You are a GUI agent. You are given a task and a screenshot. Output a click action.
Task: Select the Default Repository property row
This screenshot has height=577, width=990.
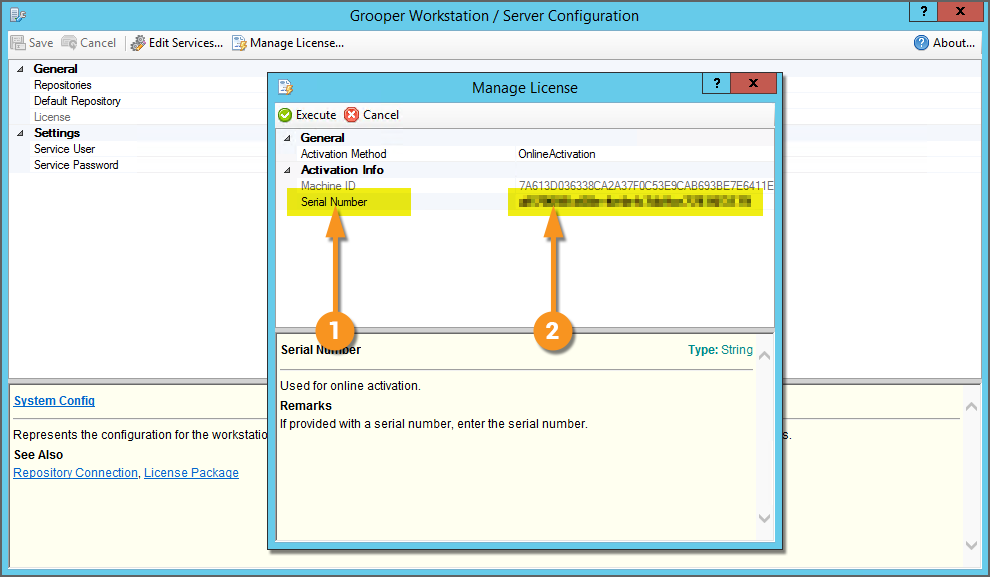[77, 101]
